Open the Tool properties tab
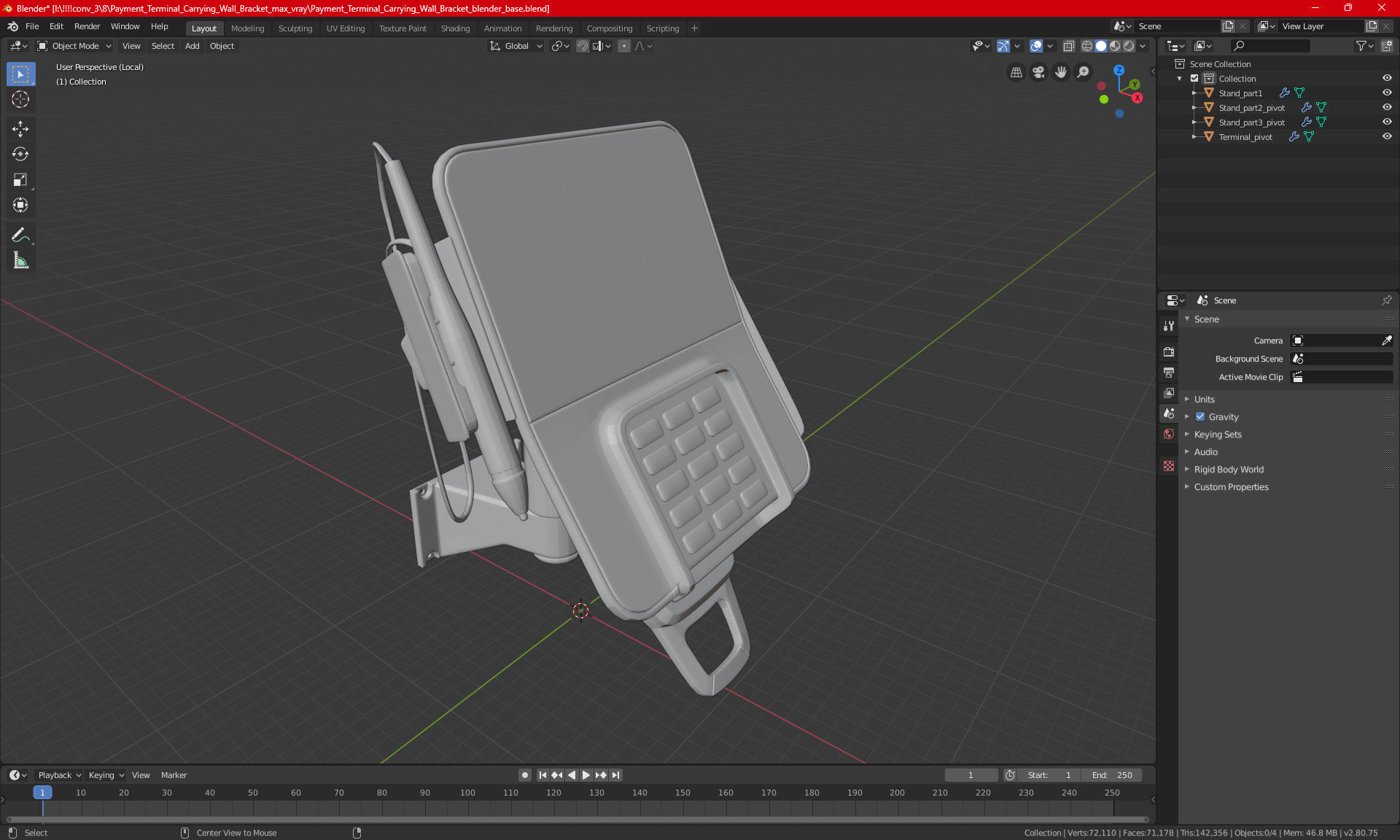The width and height of the screenshot is (1400, 840). pos(1169,326)
